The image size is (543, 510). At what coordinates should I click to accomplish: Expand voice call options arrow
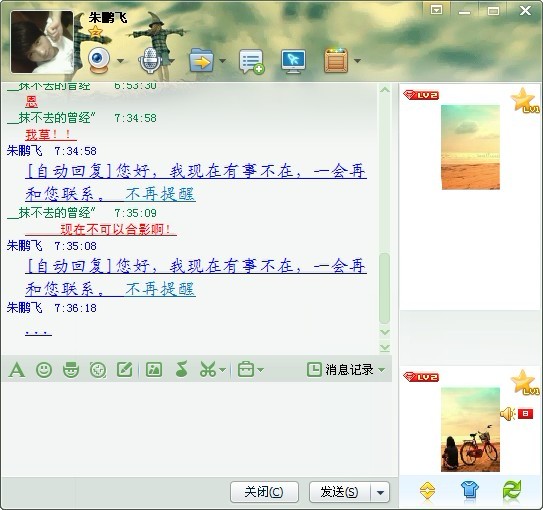coord(171,61)
